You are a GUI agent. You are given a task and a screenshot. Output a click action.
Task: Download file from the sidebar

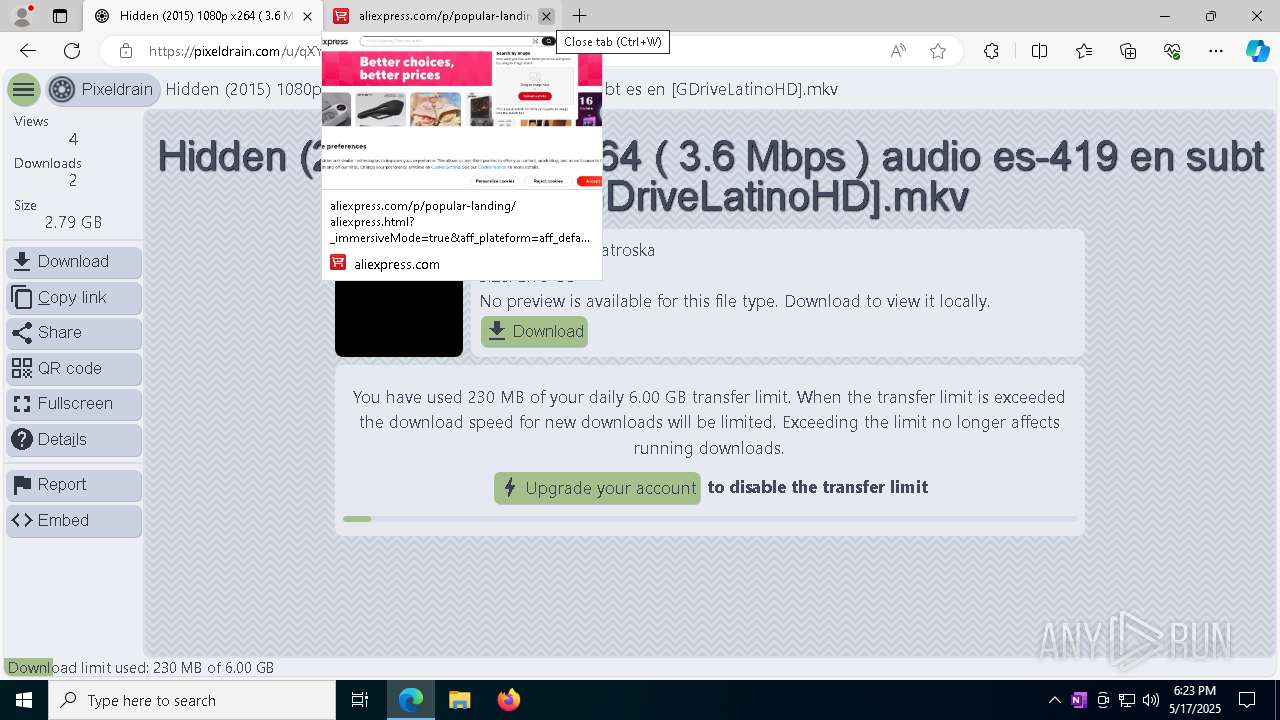coord(74,261)
